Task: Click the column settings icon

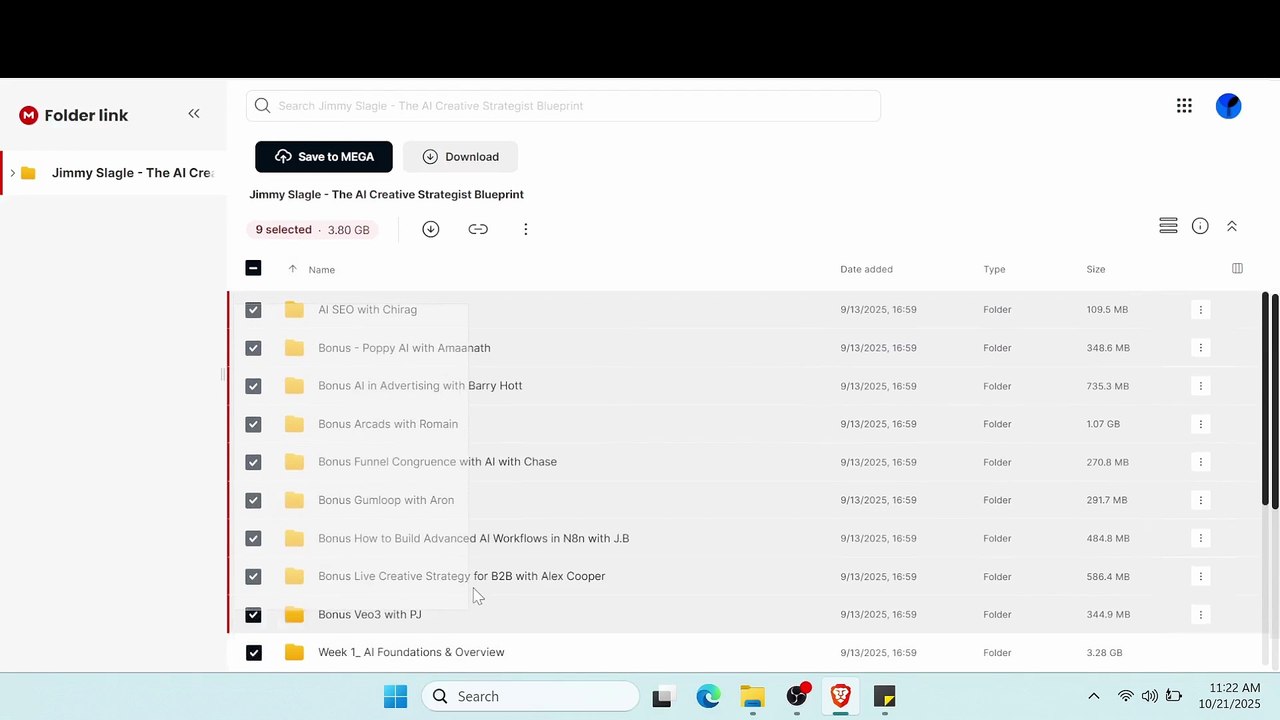Action: (x=1237, y=268)
